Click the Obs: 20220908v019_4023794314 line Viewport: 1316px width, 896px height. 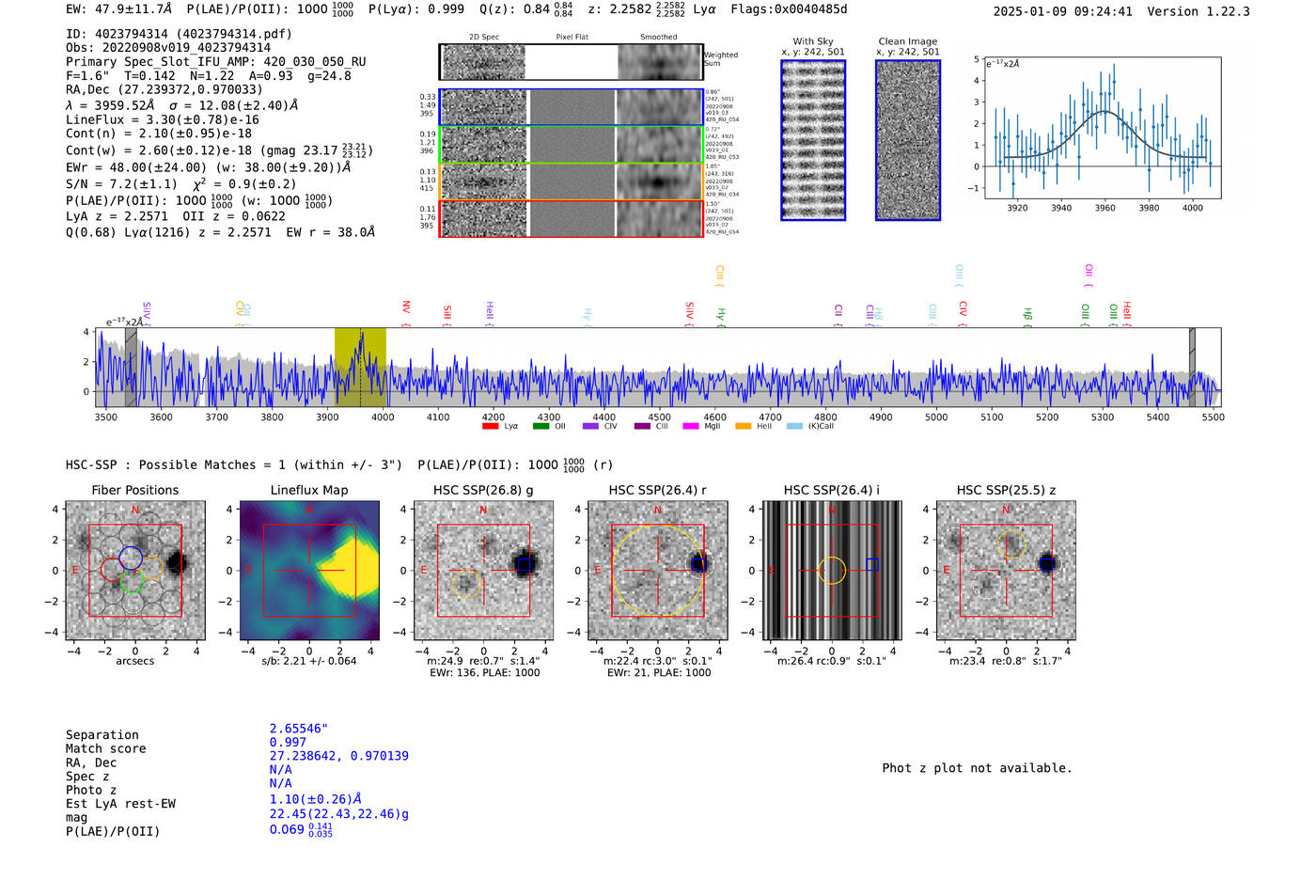coord(168,48)
